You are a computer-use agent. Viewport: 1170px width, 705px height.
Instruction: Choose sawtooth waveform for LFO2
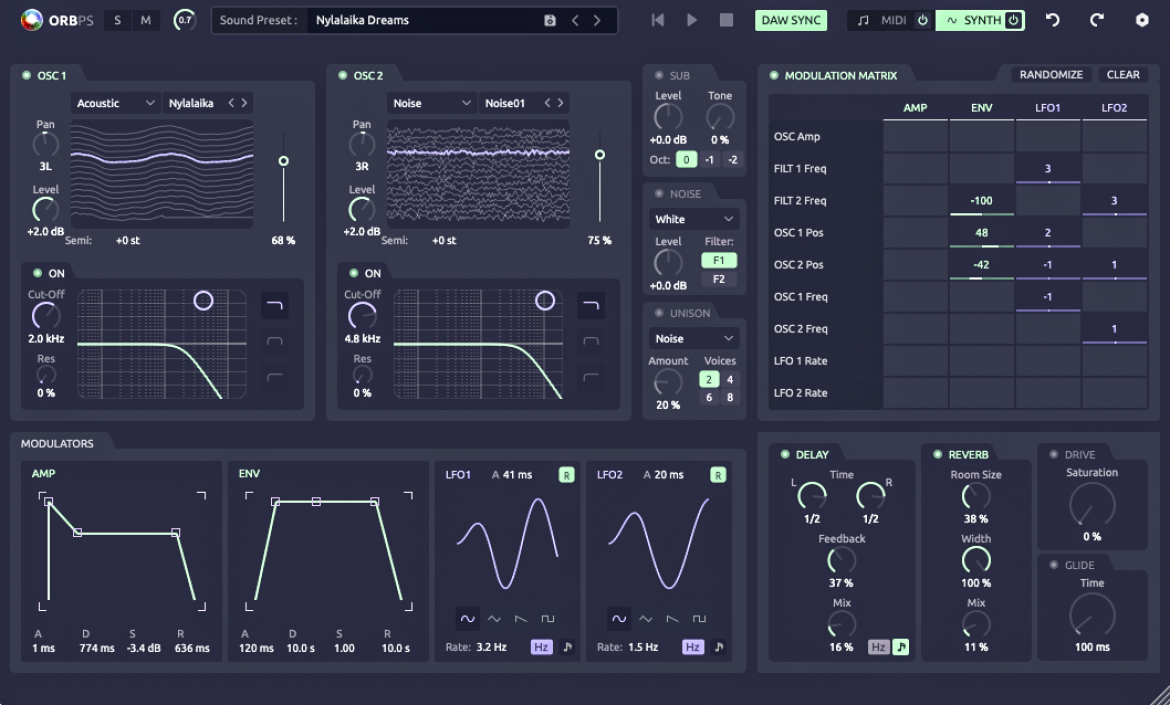(x=672, y=618)
